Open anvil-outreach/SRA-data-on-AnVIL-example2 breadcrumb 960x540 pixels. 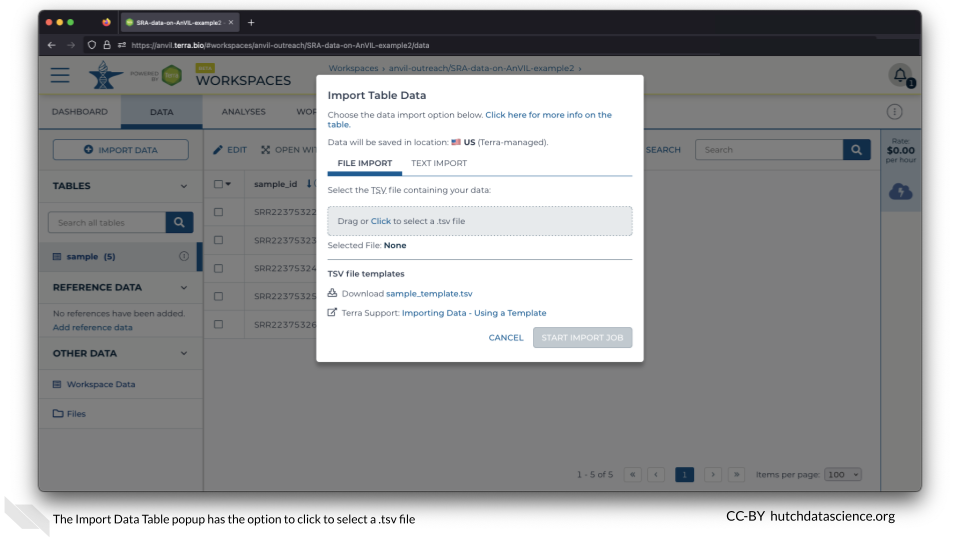tap(481, 68)
